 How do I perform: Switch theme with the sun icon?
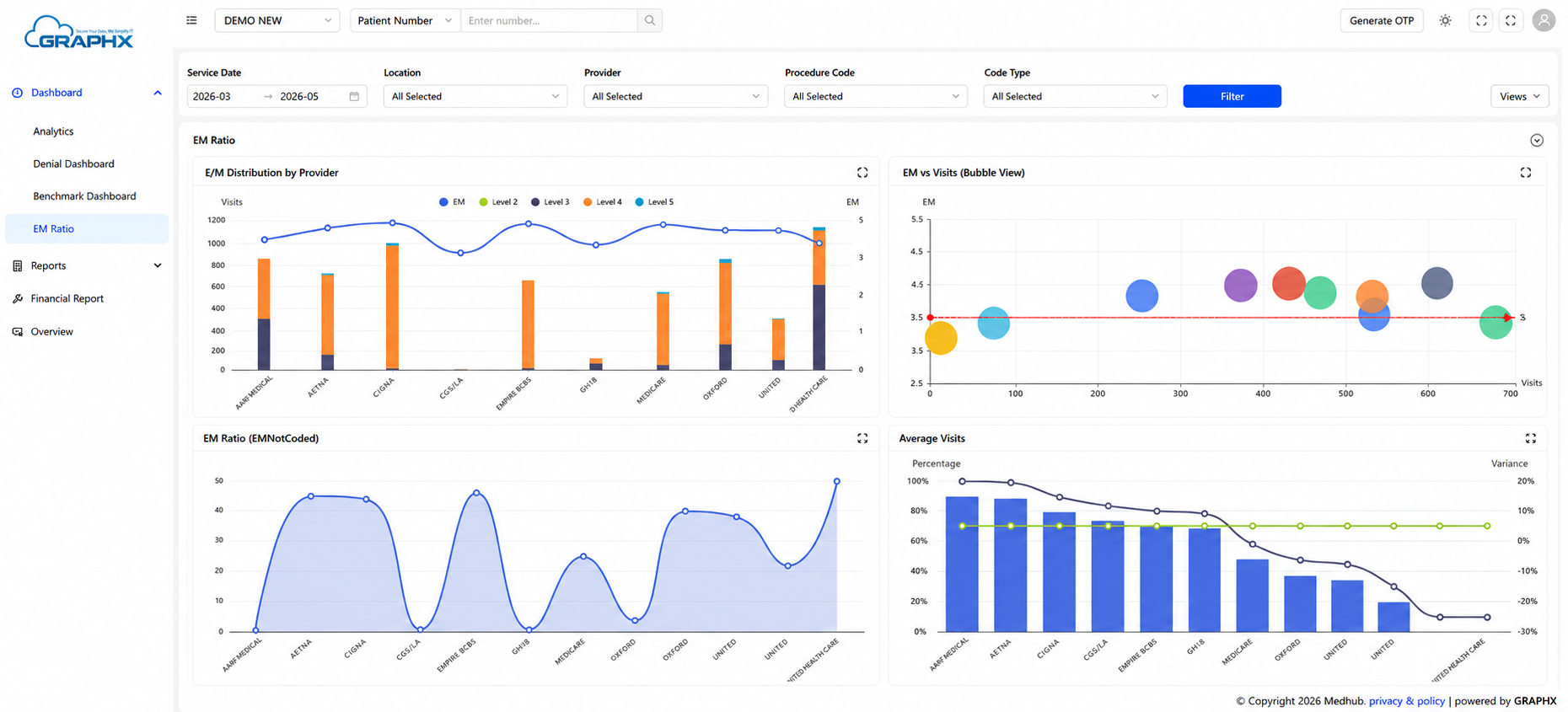click(1445, 20)
